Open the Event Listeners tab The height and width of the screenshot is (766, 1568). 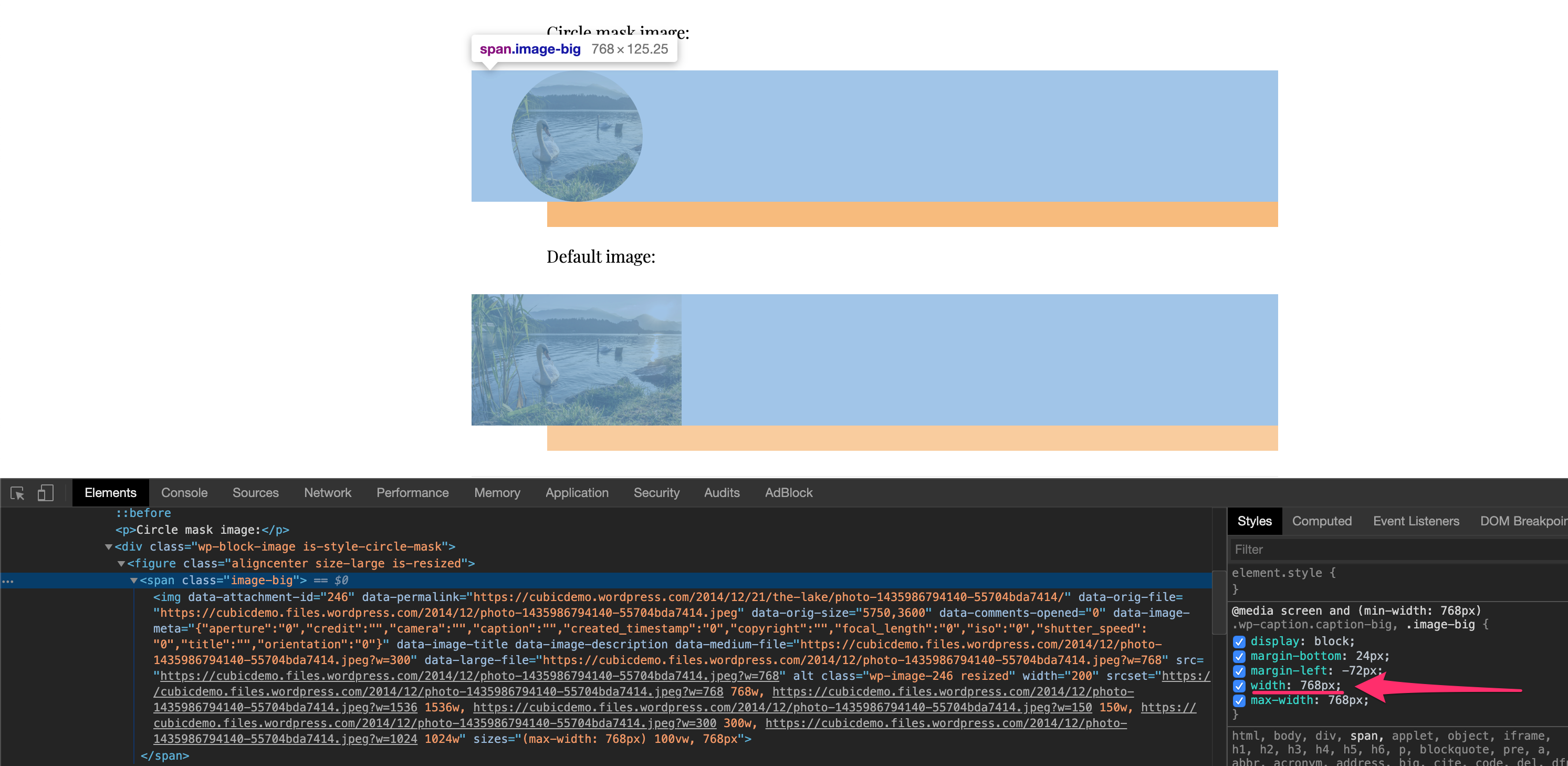1415,521
